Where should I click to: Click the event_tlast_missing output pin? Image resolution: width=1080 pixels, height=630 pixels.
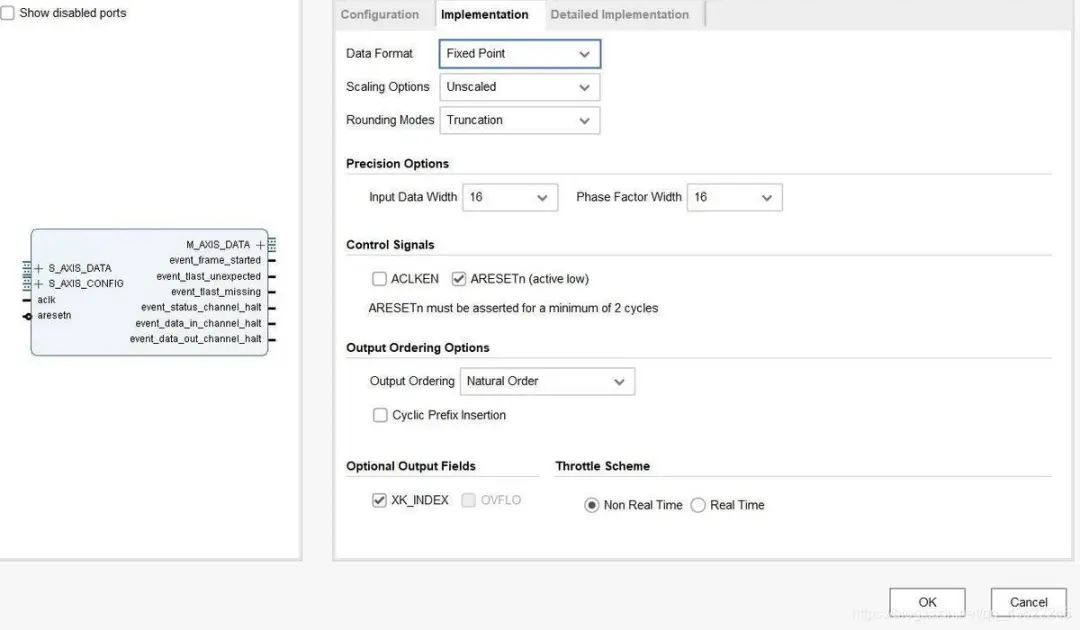click(x=271, y=292)
